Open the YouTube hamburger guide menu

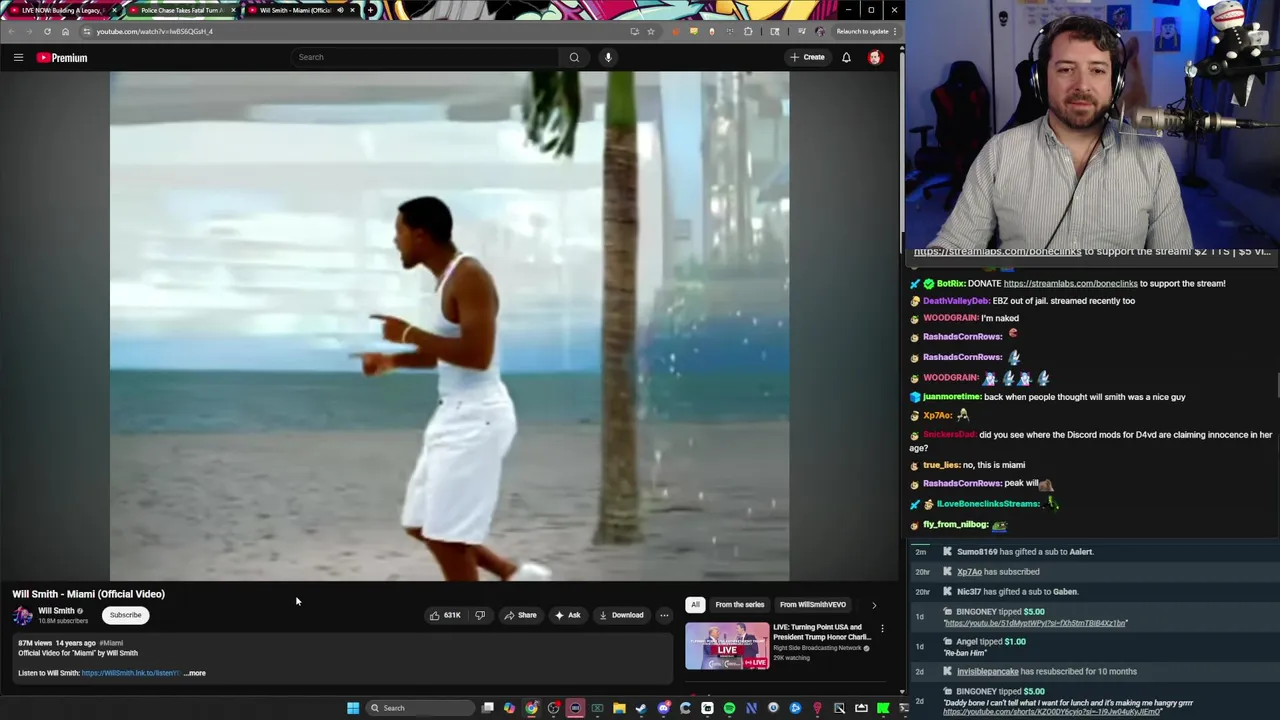(x=18, y=57)
